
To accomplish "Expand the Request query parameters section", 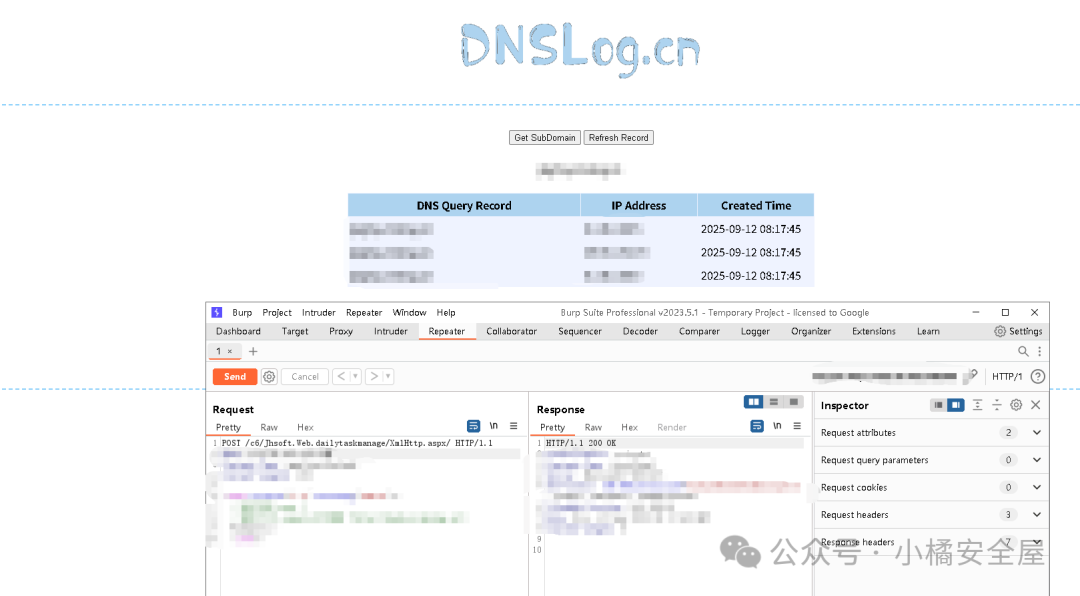I will tap(1037, 460).
